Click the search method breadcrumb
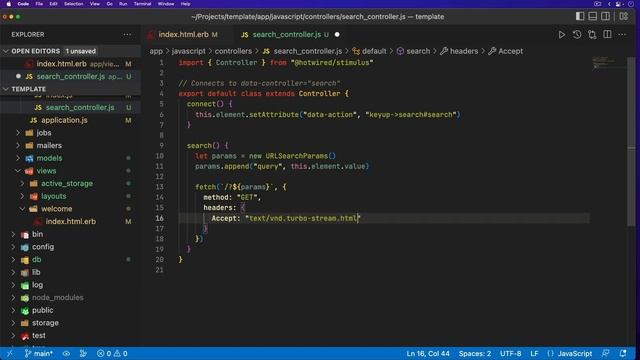Viewport: 640px width, 360px height. [413, 51]
